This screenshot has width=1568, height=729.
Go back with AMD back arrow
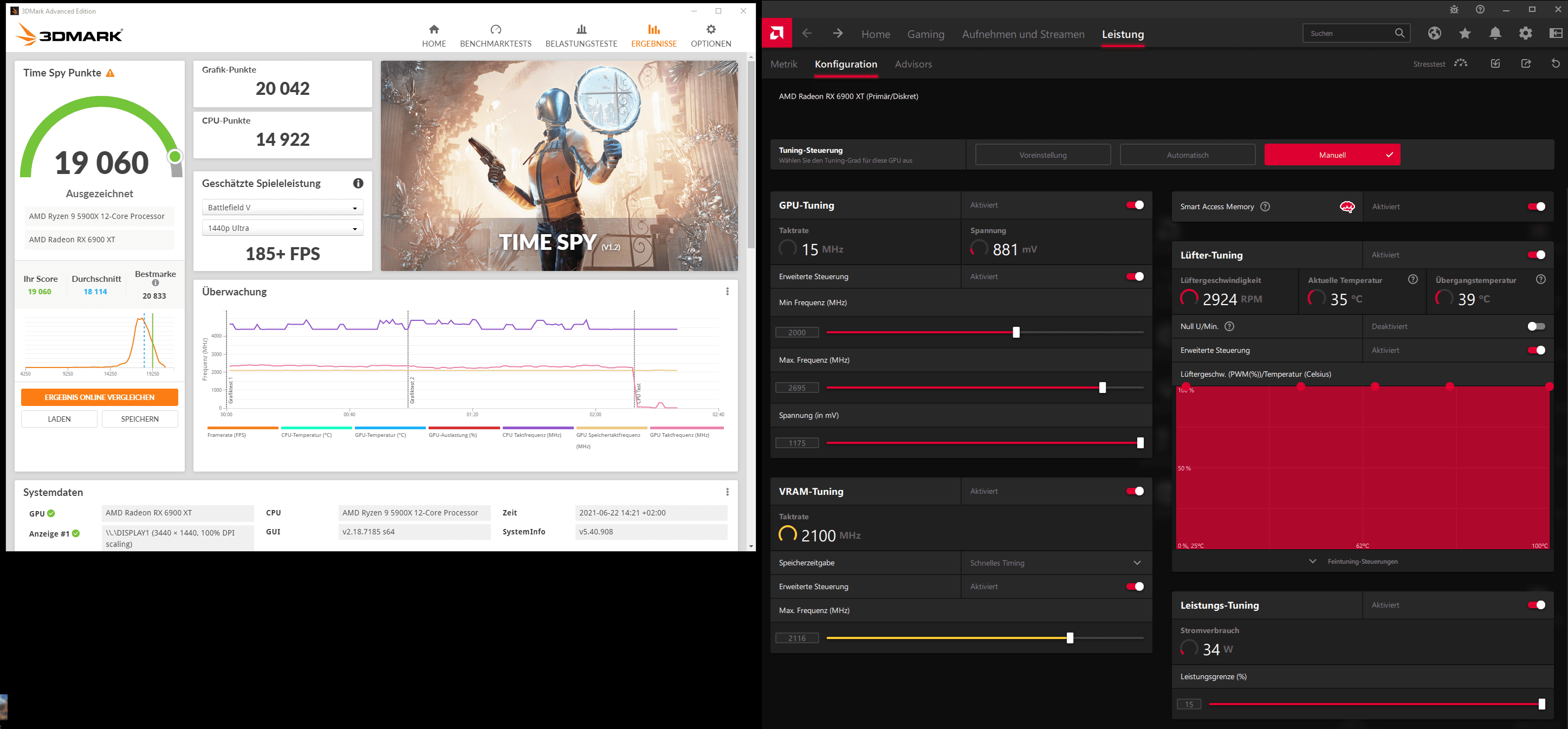[x=807, y=34]
